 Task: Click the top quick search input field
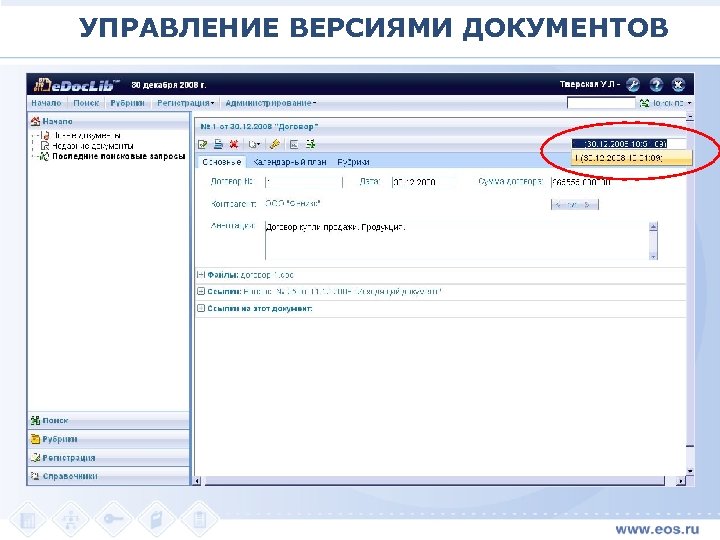[x=601, y=103]
